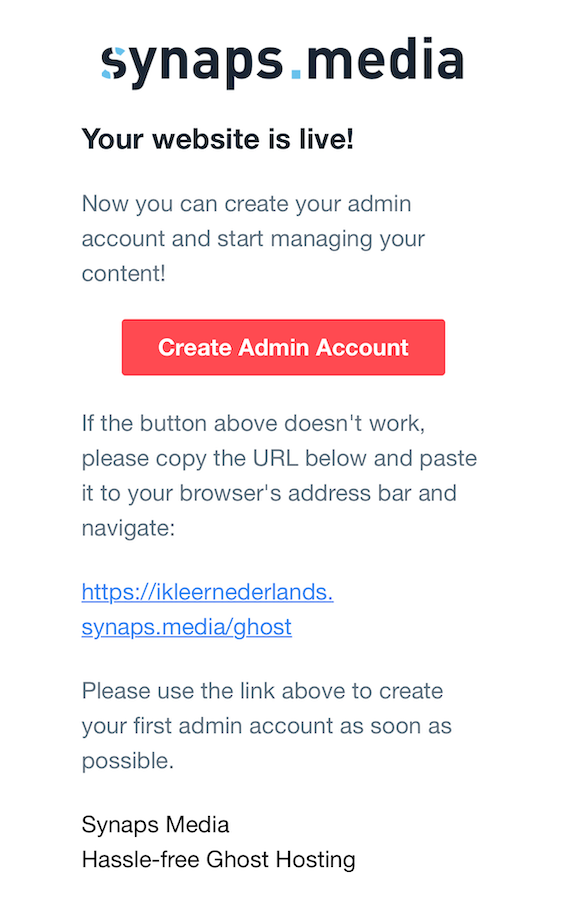Click the blue dot in the logo
567x908 pixels.
296,73
